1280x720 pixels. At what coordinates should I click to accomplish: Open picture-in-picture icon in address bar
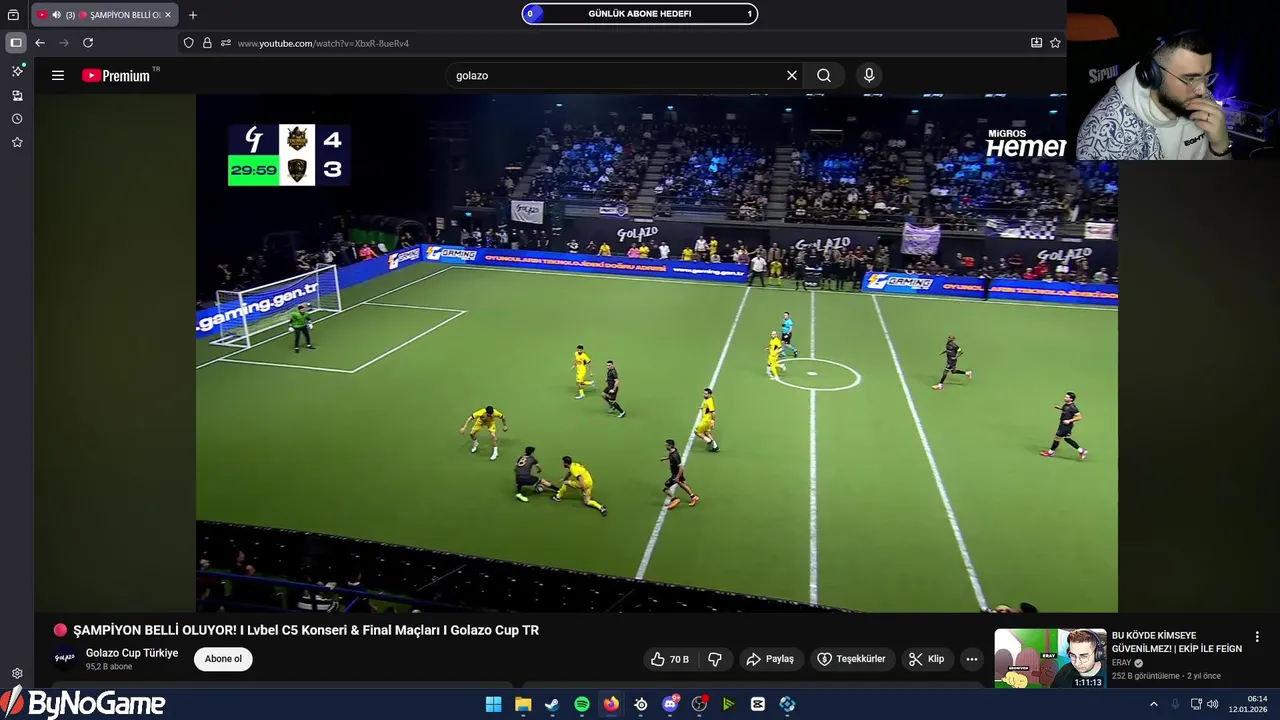click(x=1036, y=43)
